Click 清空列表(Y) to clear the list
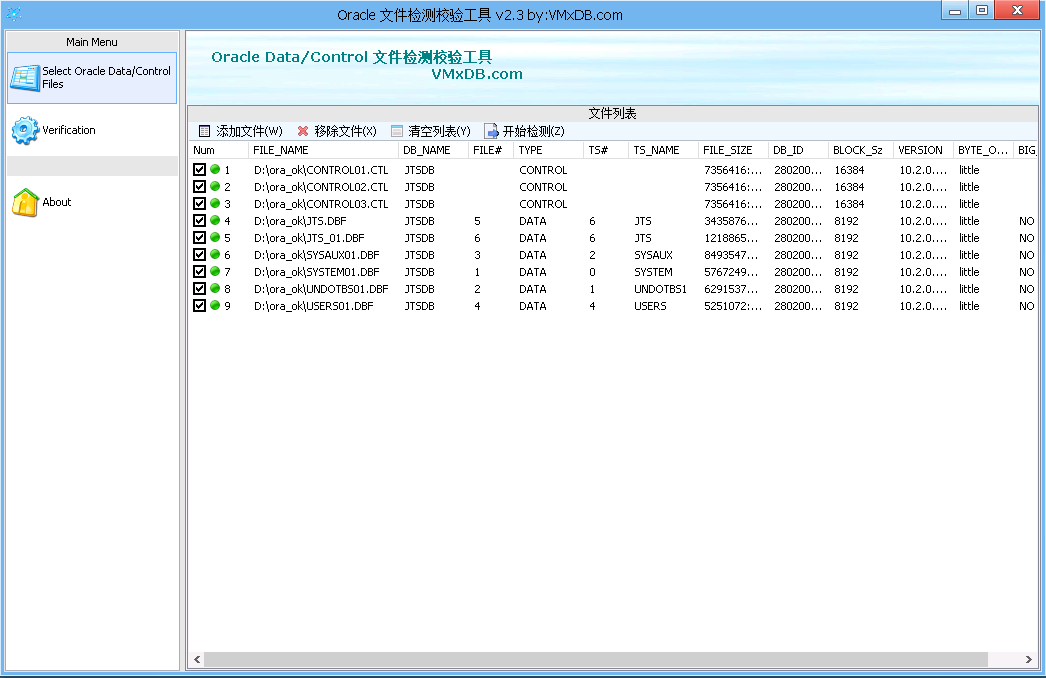The width and height of the screenshot is (1046, 678). point(431,131)
